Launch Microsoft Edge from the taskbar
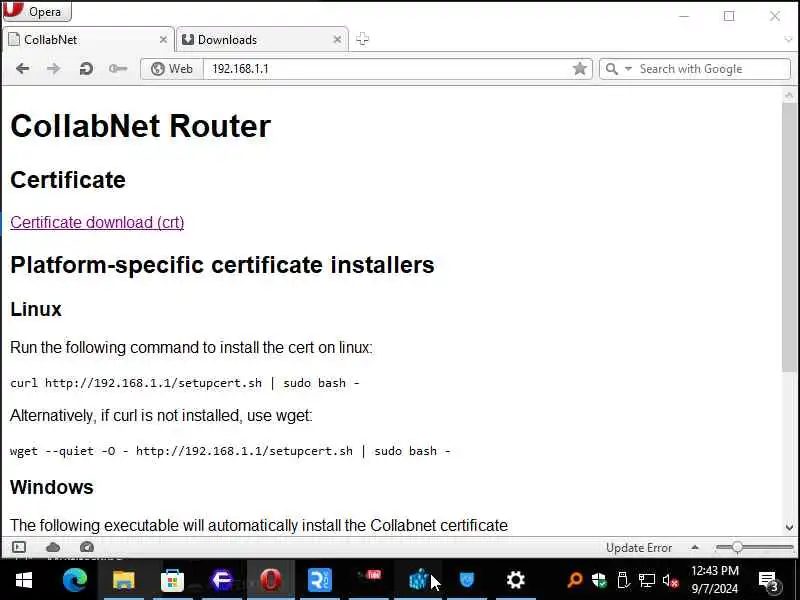Viewport: 800px width, 600px height. 75,580
